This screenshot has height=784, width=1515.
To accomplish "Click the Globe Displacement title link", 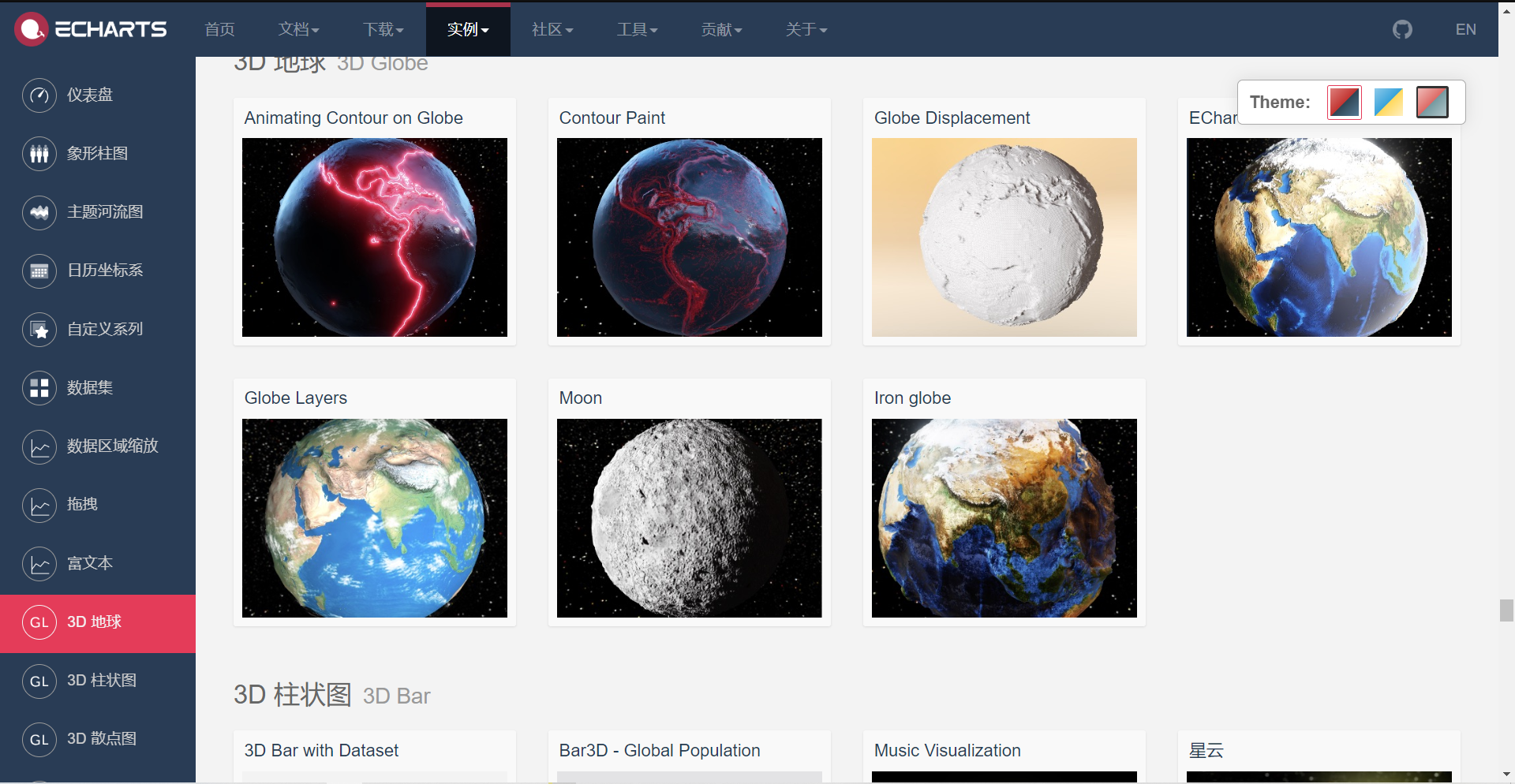I will (952, 118).
